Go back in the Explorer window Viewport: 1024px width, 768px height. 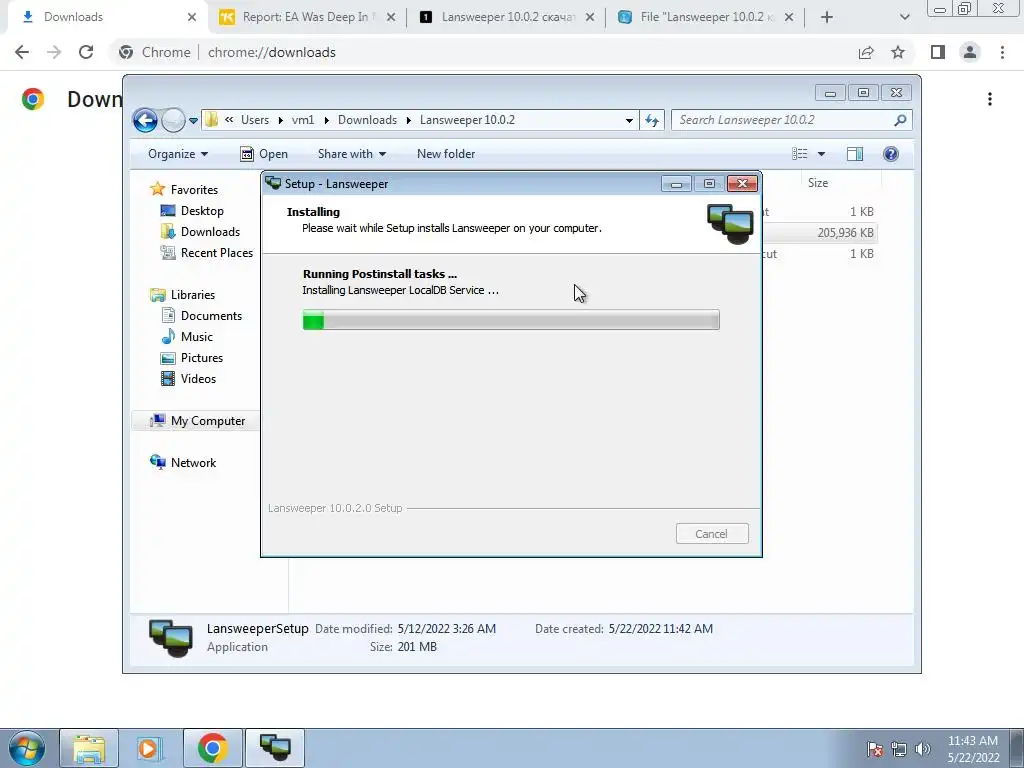pyautogui.click(x=145, y=120)
